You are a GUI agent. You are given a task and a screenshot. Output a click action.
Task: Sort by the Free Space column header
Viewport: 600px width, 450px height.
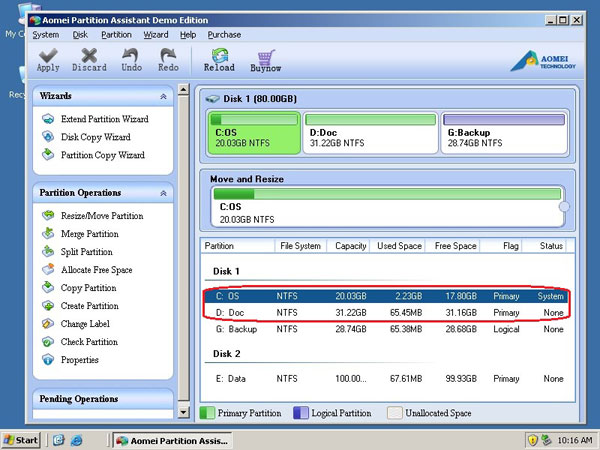(x=452, y=246)
